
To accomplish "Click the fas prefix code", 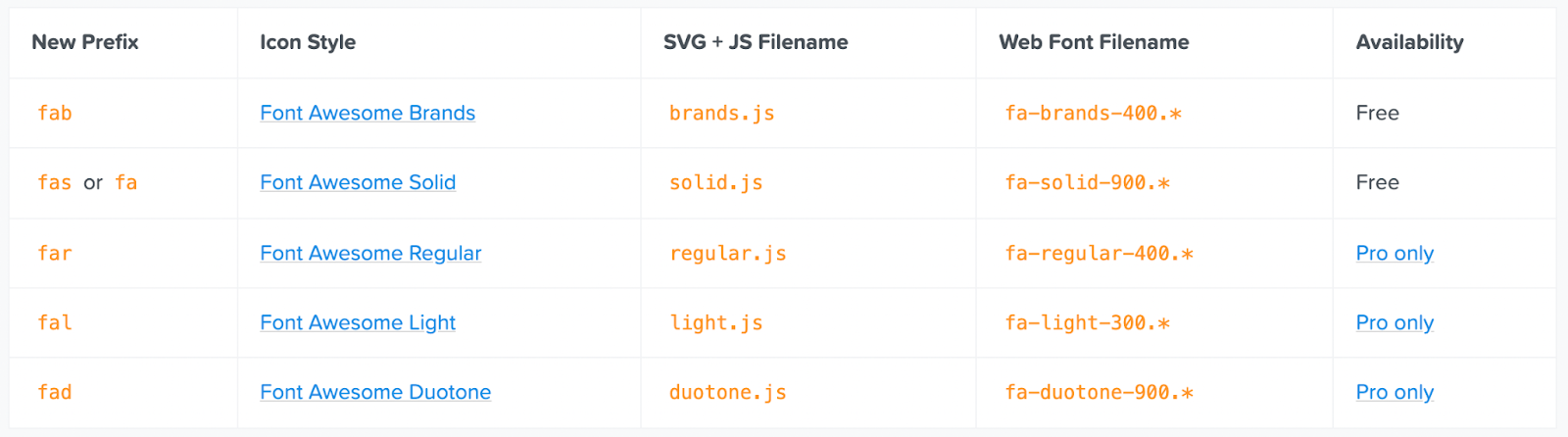I will (55, 182).
